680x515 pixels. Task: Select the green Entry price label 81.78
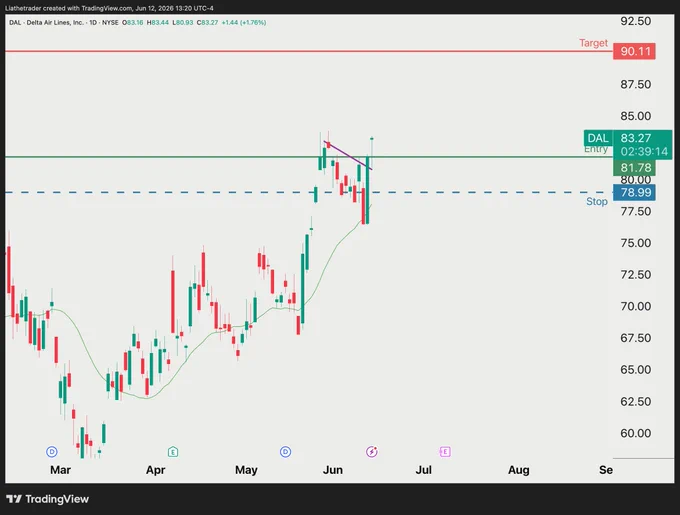pyautogui.click(x=634, y=168)
